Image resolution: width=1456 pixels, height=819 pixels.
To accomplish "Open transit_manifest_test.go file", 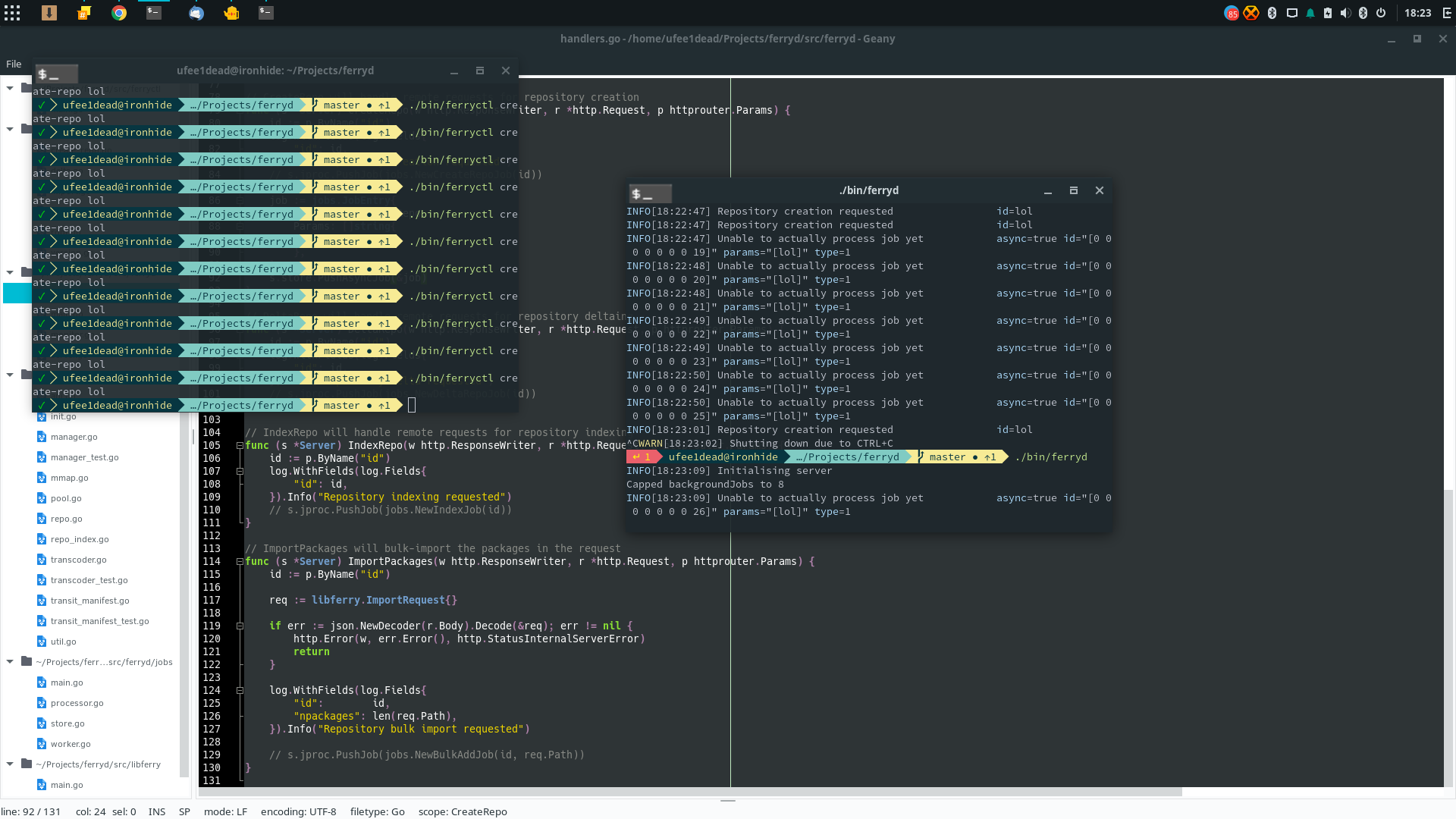I will [99, 621].
